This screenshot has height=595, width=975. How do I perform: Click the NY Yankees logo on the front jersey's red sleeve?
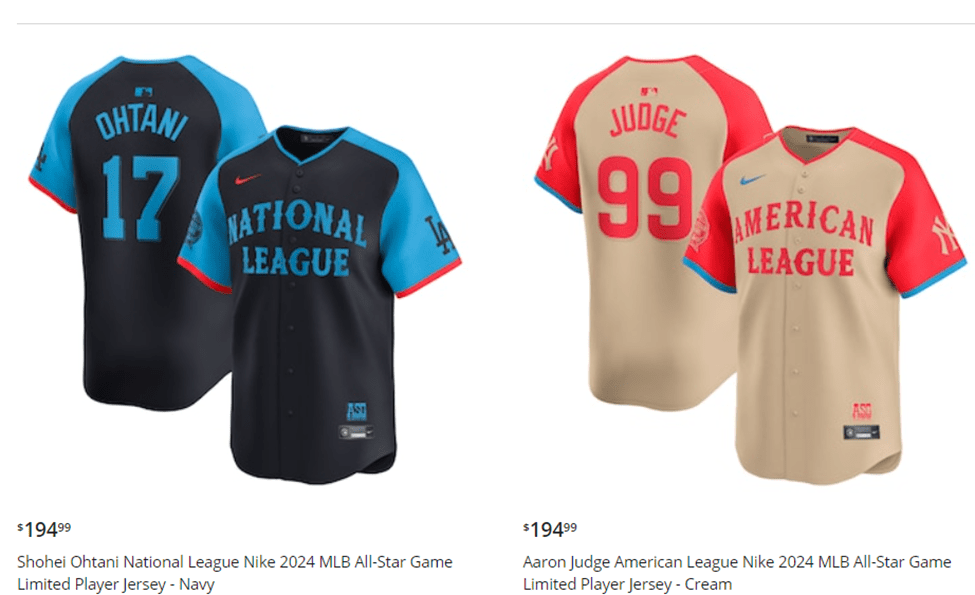click(945, 234)
